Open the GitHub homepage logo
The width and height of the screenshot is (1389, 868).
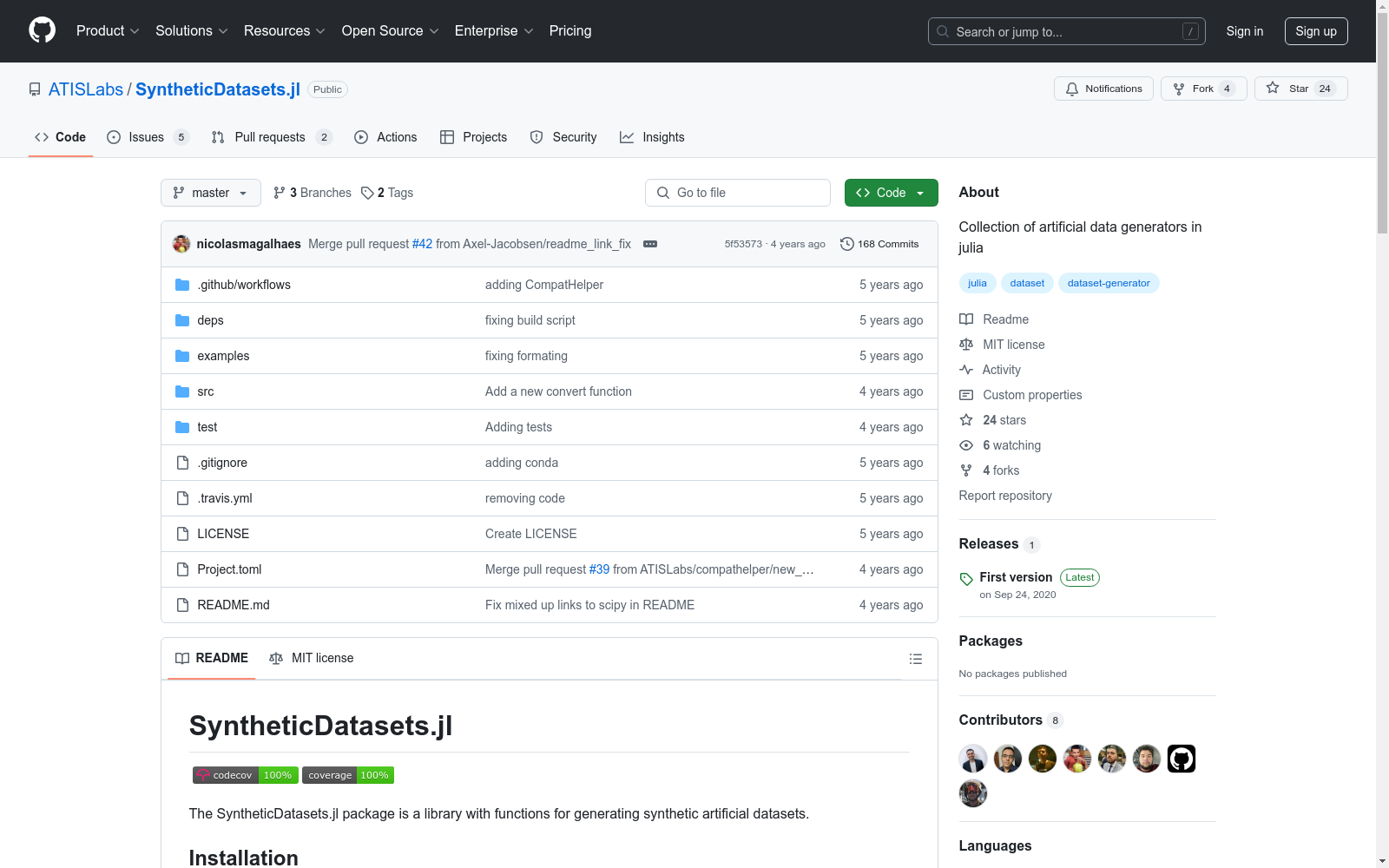(42, 30)
